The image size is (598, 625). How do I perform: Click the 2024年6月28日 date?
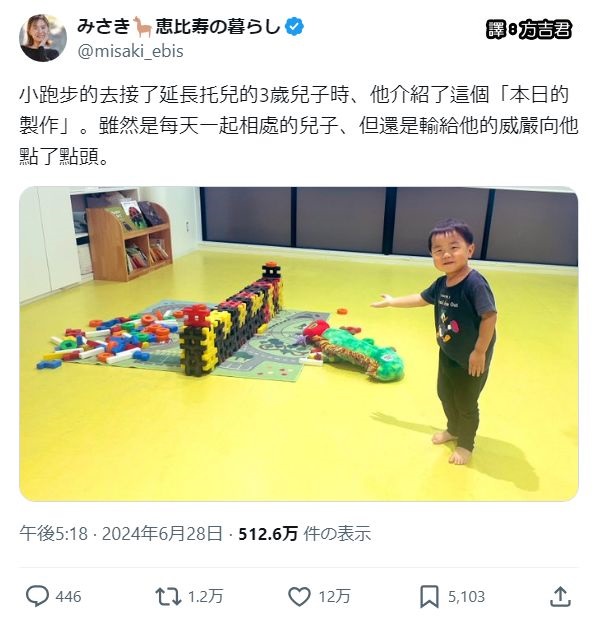[162, 533]
